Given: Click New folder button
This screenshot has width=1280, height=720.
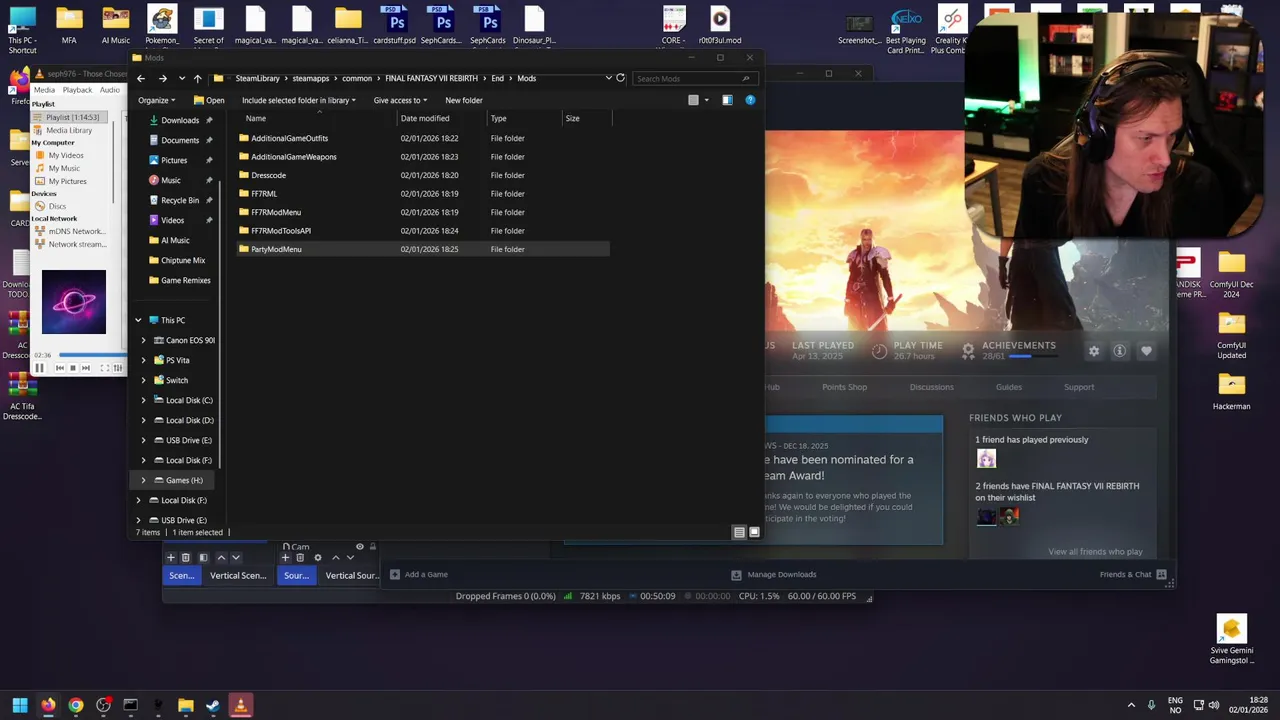Looking at the screenshot, I should click(463, 100).
